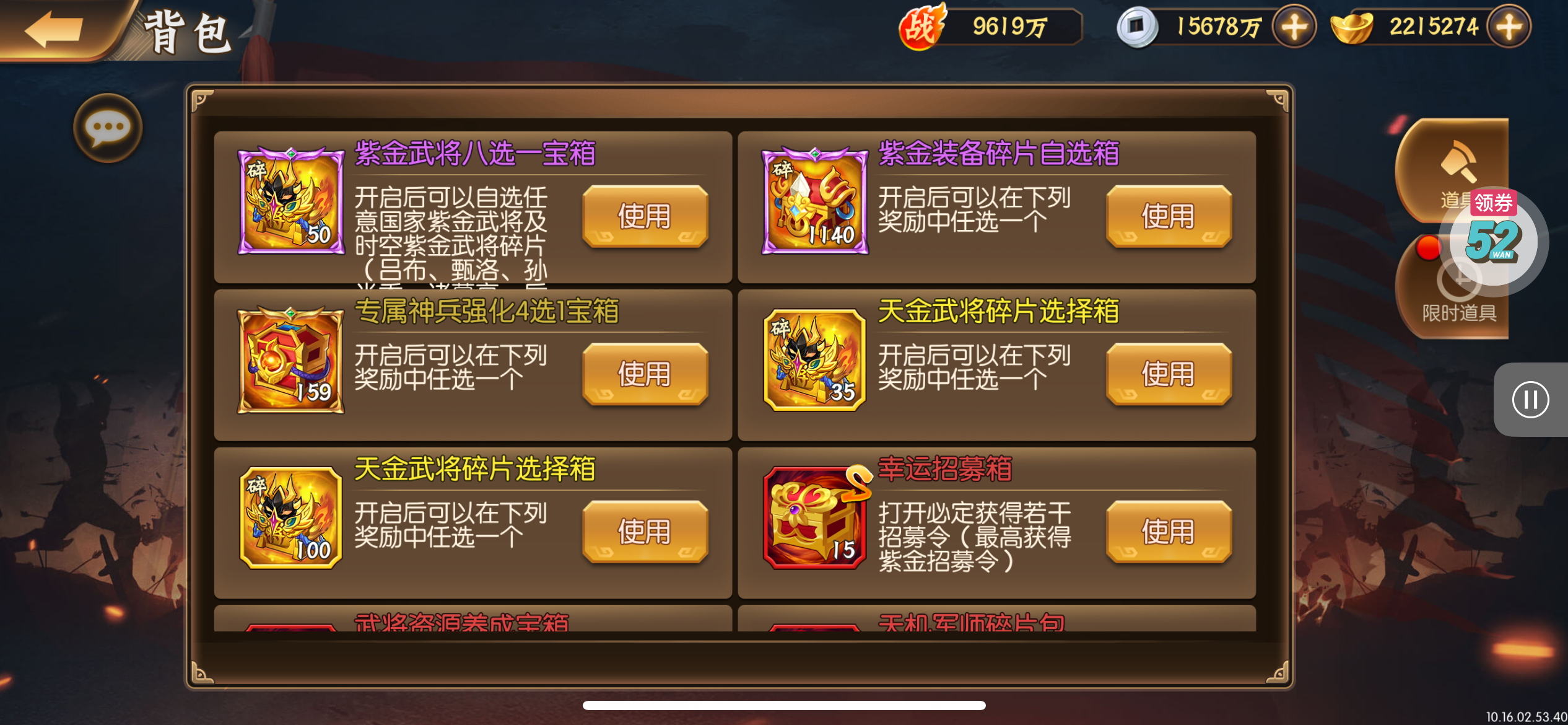Use the 天金武将碎片选择箱 with 100 count
Screen dimensions: 1568x725
[645, 532]
